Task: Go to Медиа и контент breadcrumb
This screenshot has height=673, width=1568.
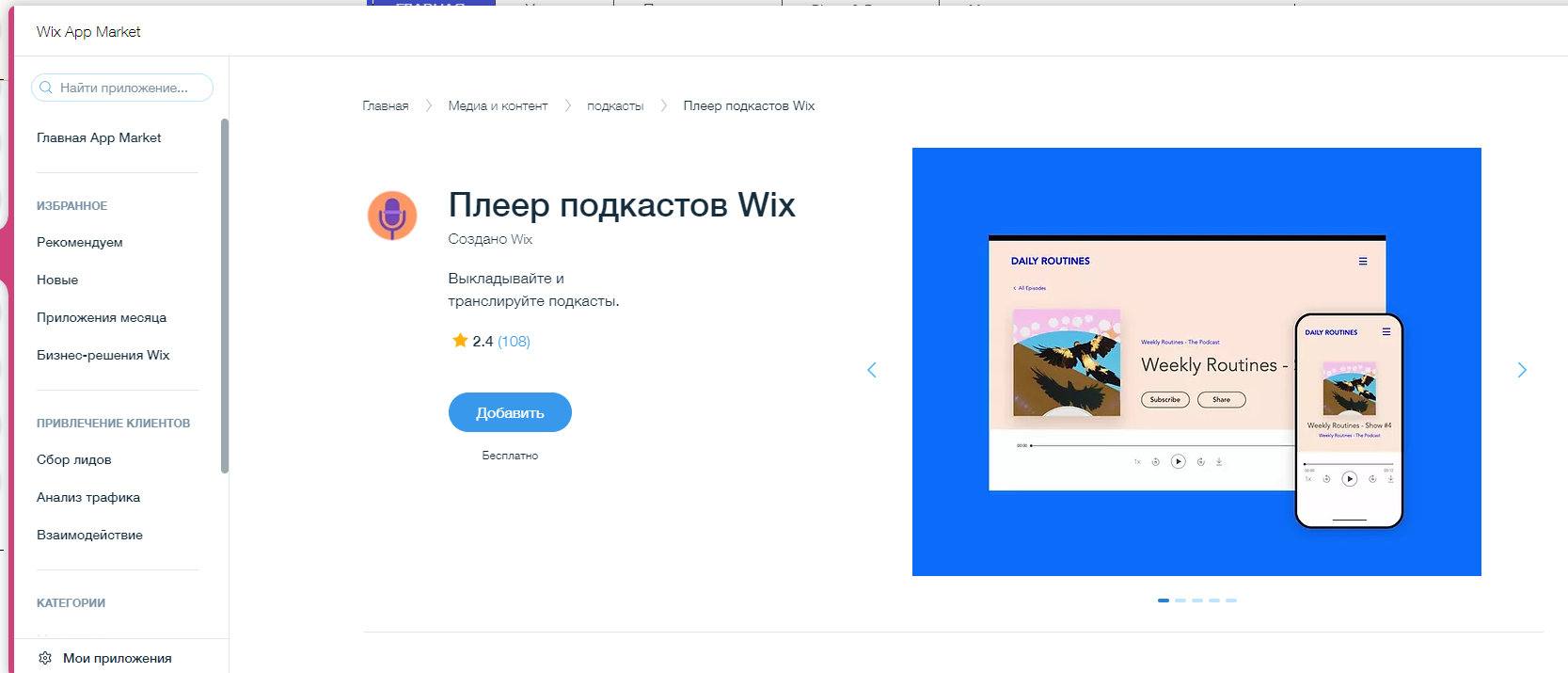Action: pyautogui.click(x=498, y=105)
